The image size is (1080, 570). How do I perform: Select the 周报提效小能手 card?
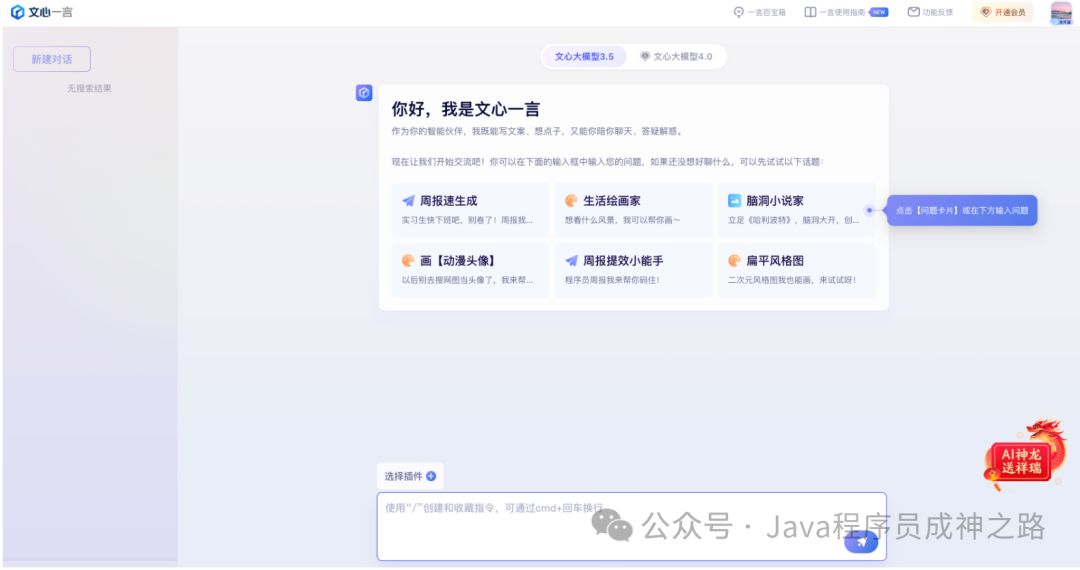coord(634,269)
